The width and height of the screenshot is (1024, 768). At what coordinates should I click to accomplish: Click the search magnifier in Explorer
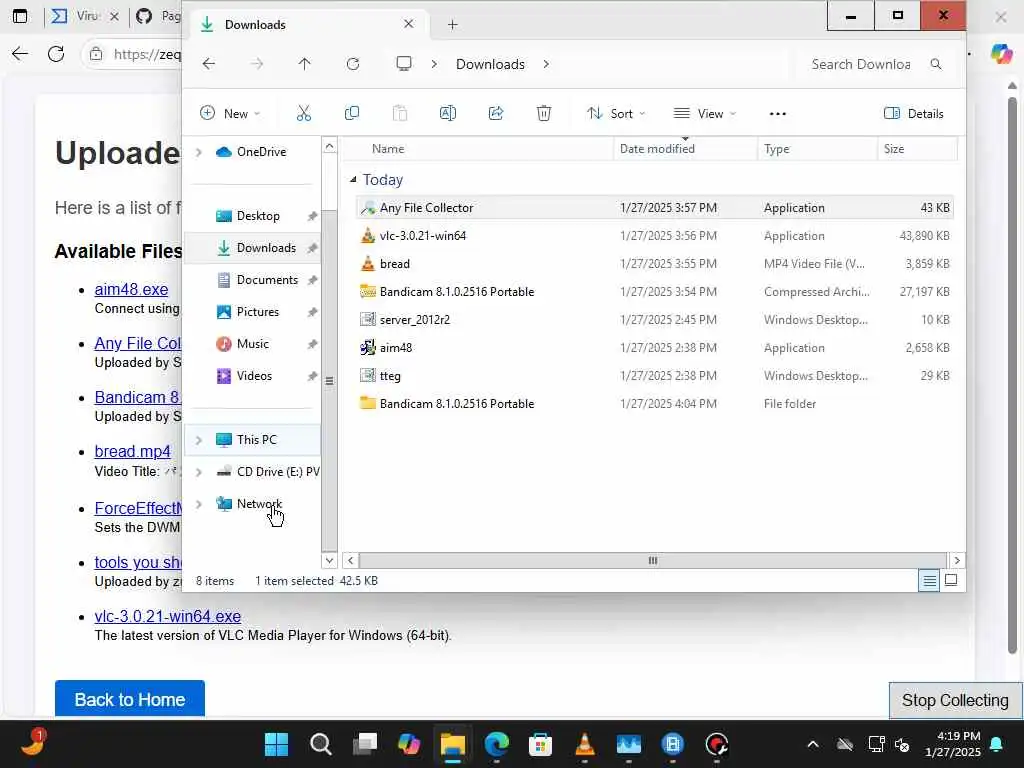pyautogui.click(x=936, y=64)
